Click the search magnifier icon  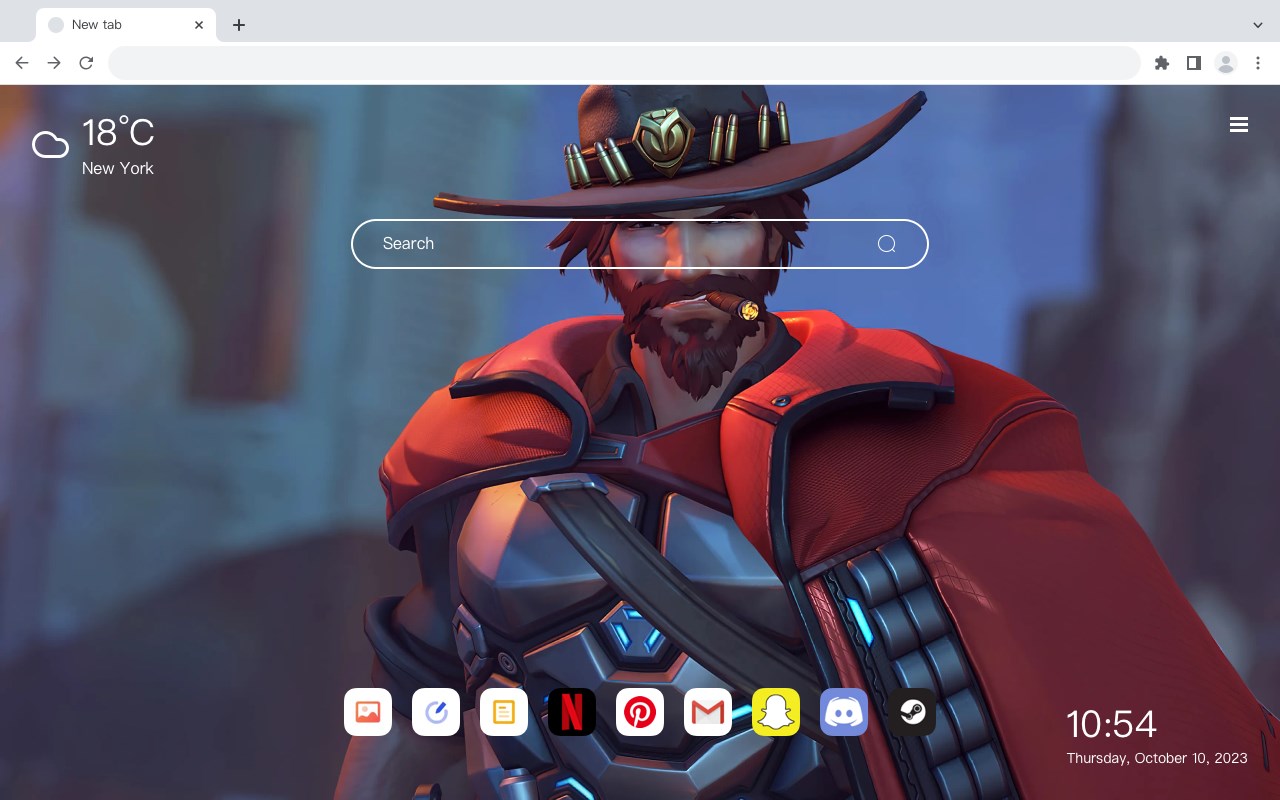pos(886,244)
